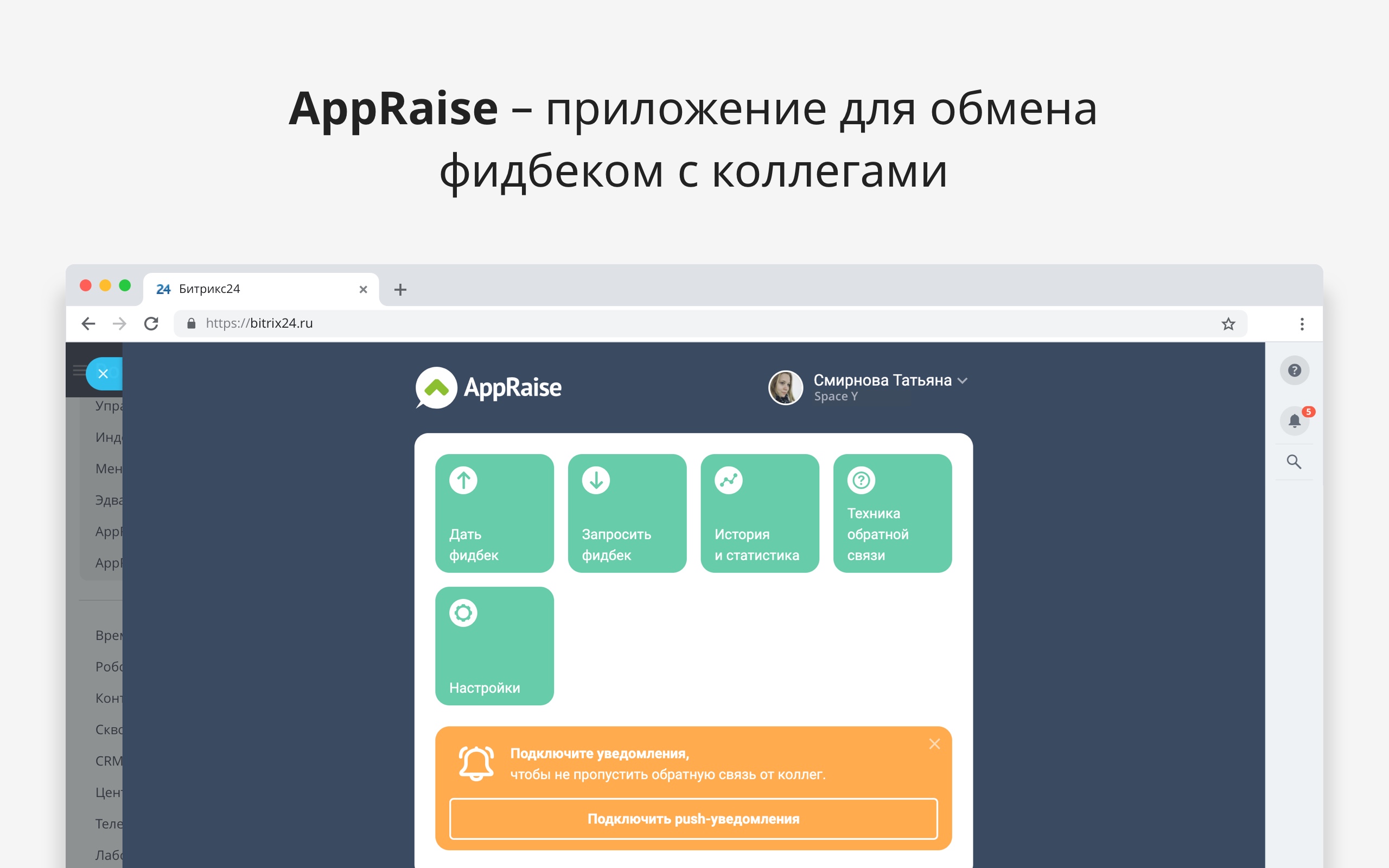Open История и статистика chart tile
The height and width of the screenshot is (868, 1389).
tap(760, 513)
